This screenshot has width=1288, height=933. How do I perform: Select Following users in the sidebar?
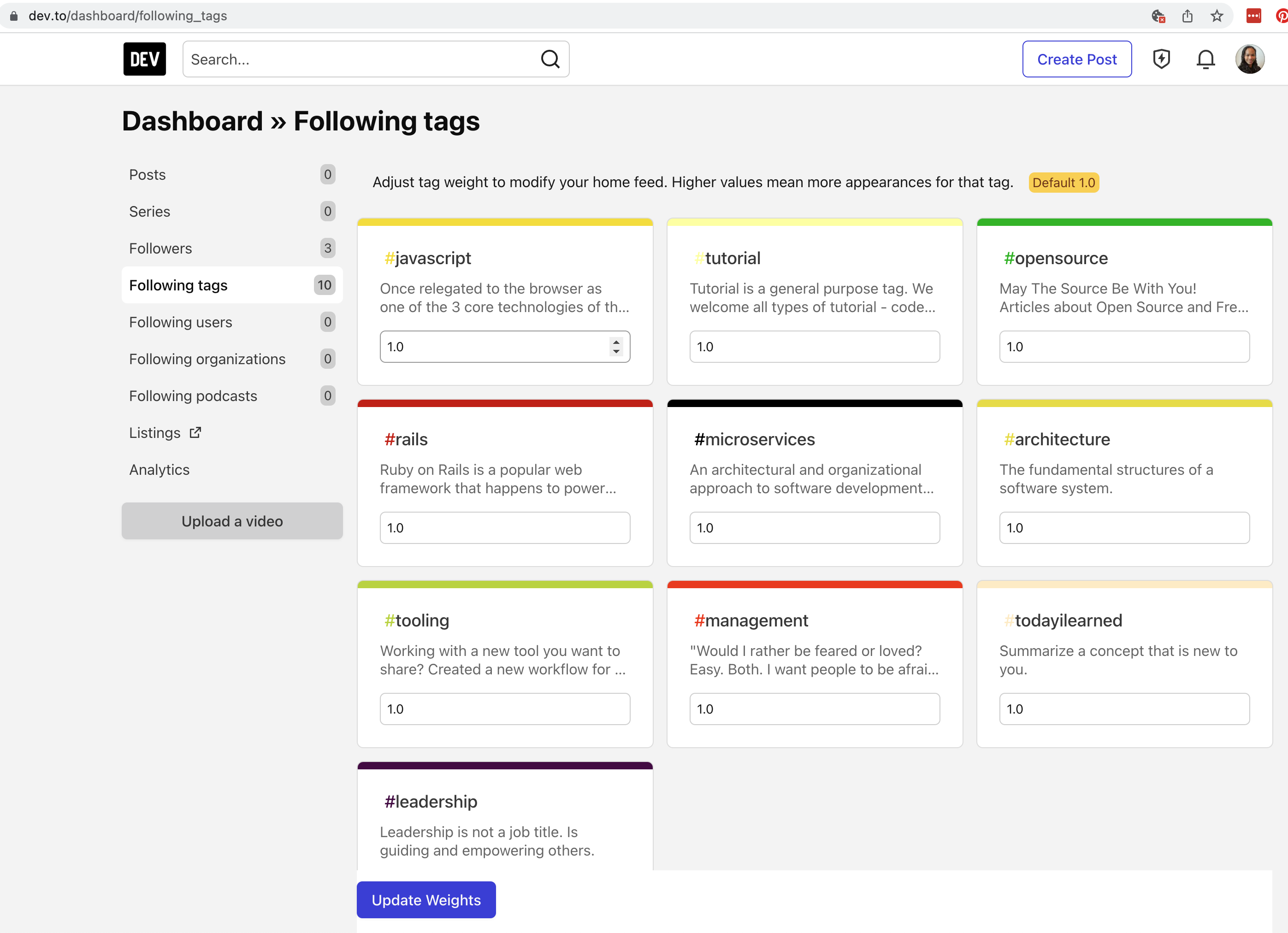[181, 321]
